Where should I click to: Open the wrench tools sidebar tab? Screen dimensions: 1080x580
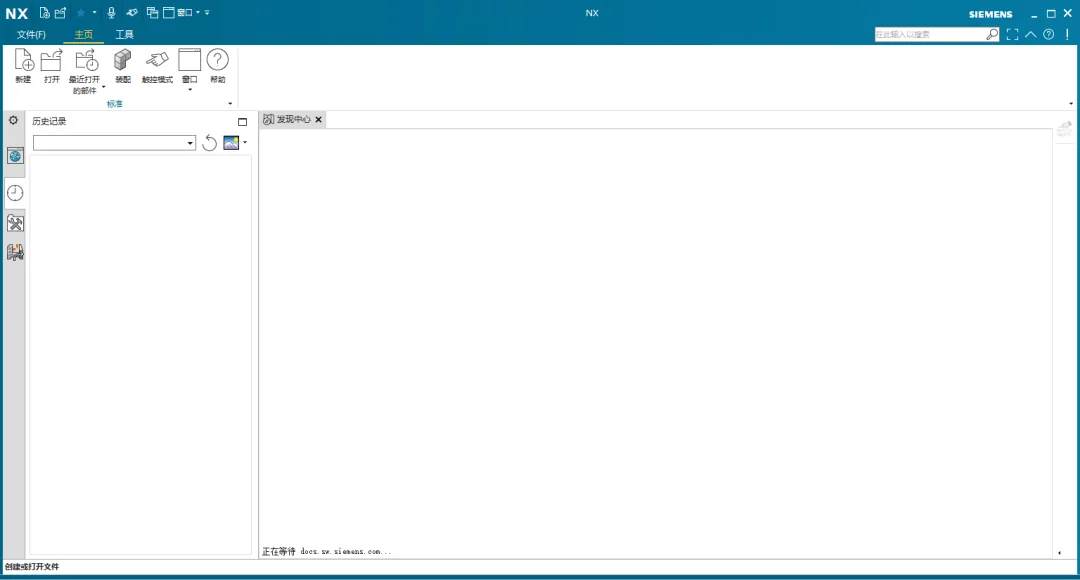tap(15, 223)
